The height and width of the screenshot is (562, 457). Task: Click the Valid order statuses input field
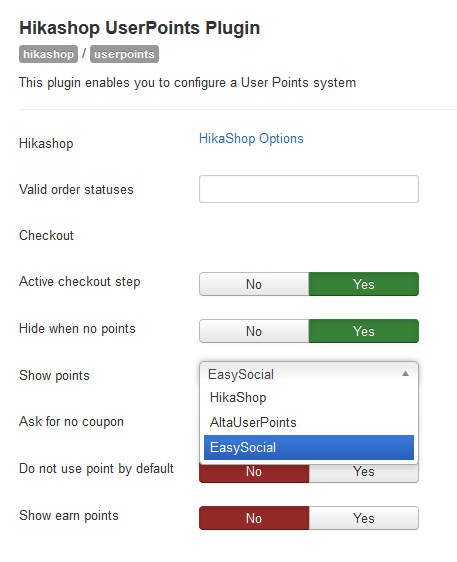(309, 189)
